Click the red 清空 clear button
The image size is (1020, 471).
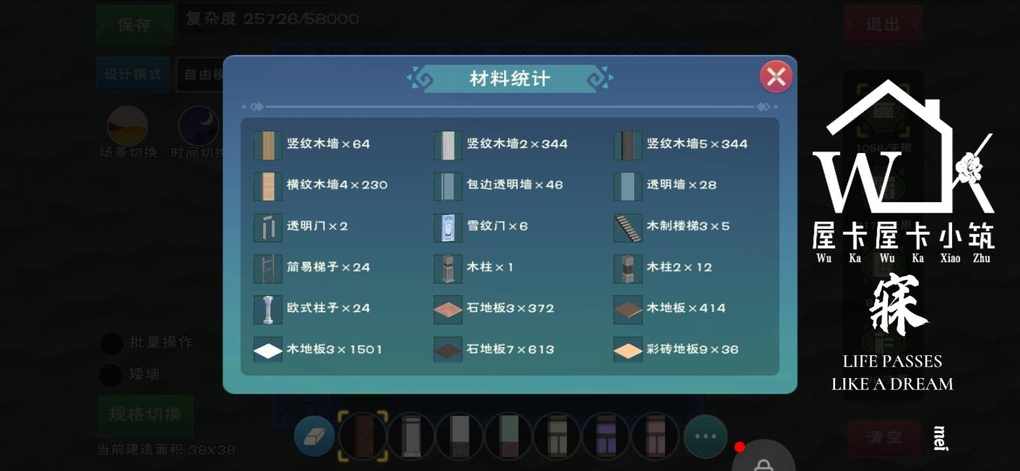click(x=883, y=437)
